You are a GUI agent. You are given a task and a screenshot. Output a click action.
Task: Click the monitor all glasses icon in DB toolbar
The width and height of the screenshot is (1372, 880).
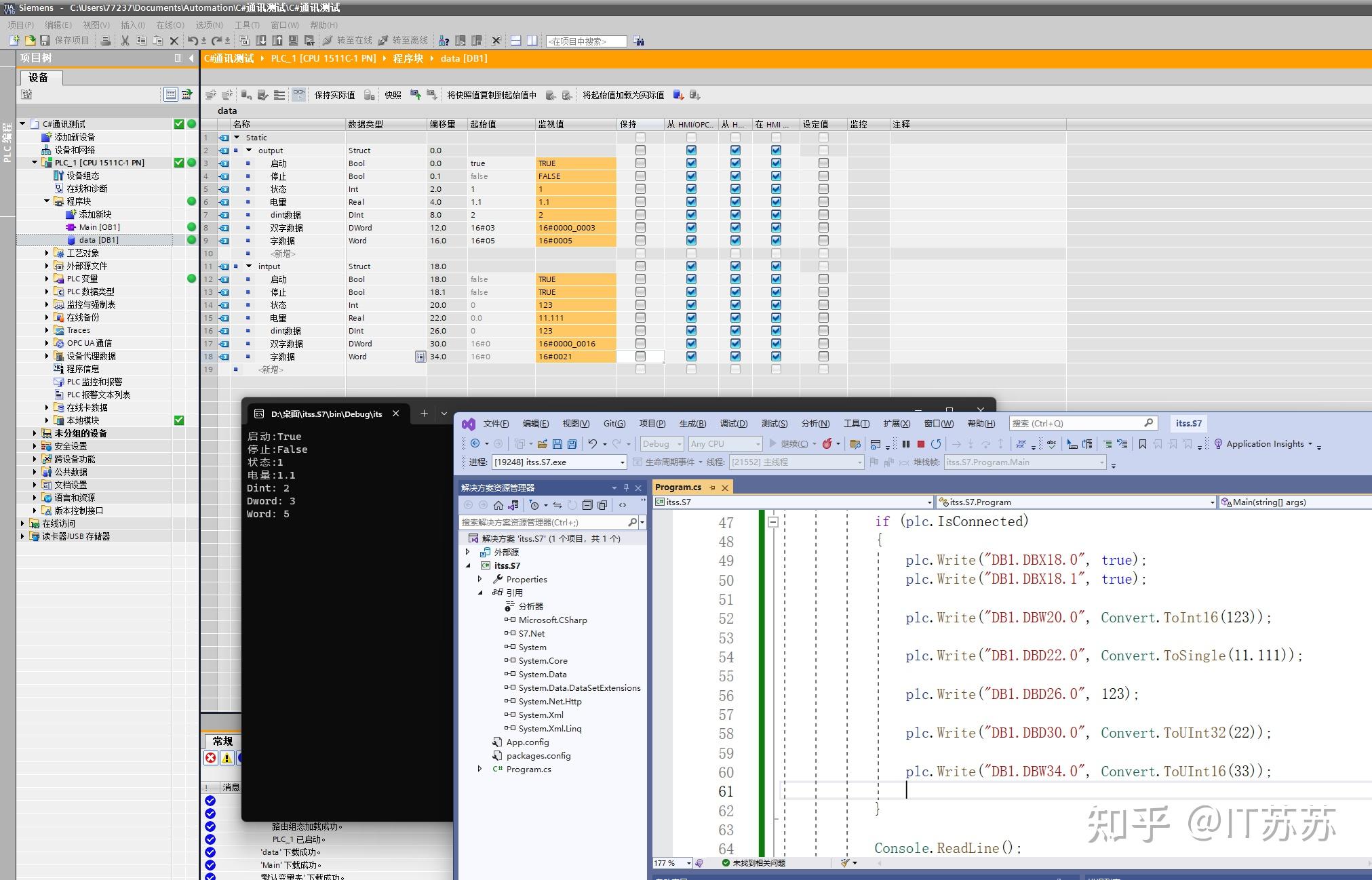pos(299,95)
